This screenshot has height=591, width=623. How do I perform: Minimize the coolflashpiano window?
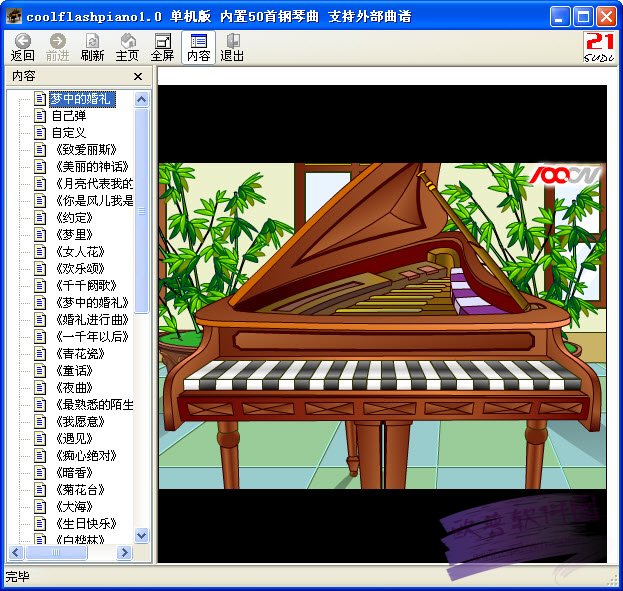coord(559,17)
